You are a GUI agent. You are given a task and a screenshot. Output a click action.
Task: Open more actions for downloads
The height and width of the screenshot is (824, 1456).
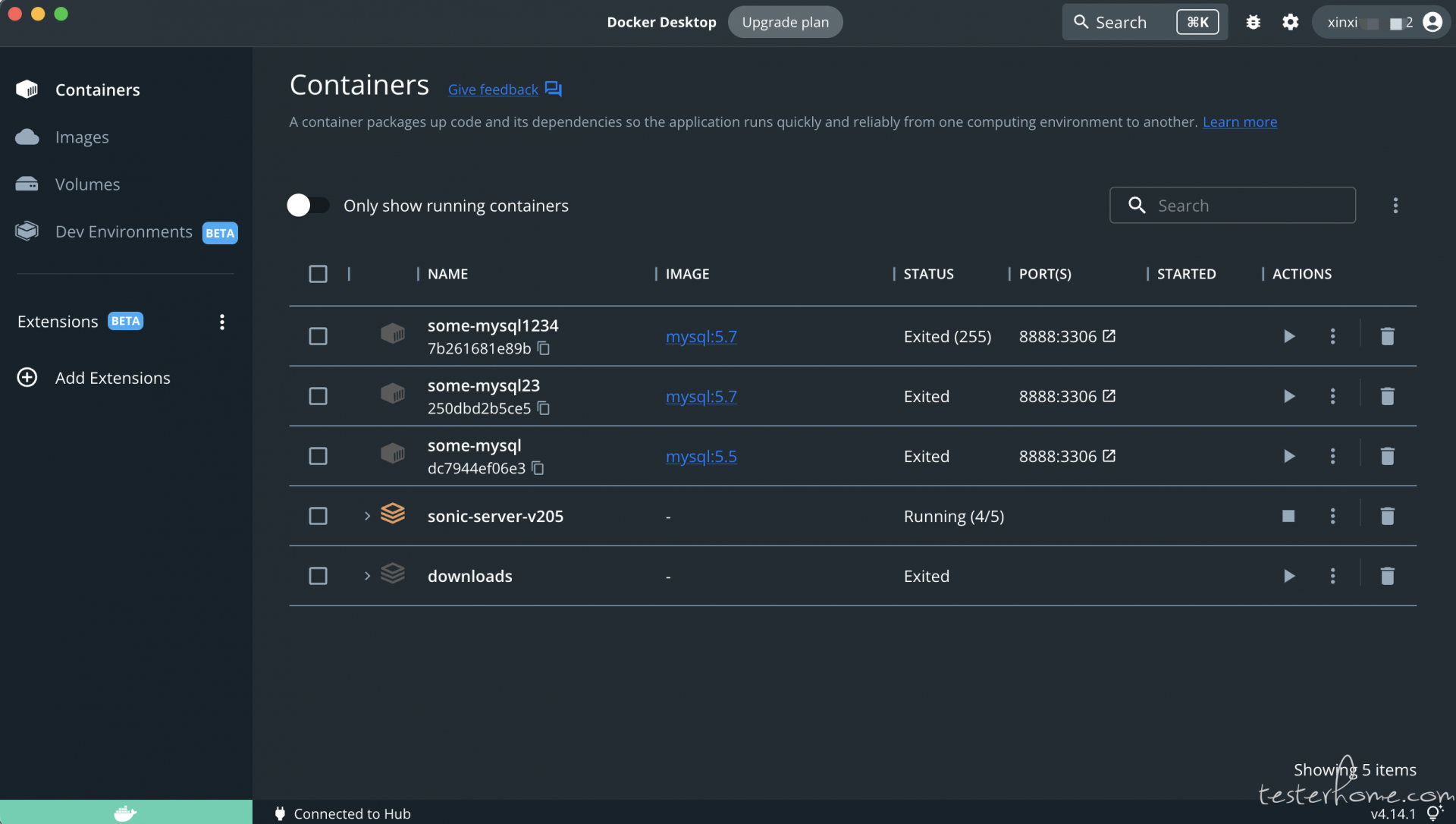point(1332,576)
